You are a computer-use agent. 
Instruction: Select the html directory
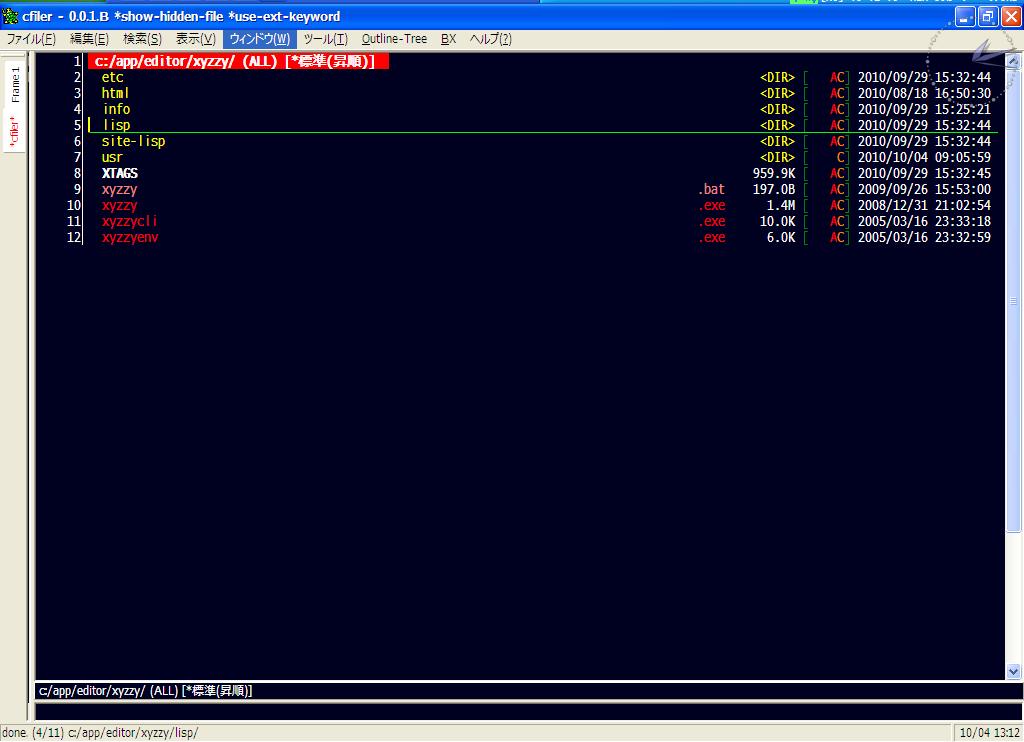[x=115, y=93]
